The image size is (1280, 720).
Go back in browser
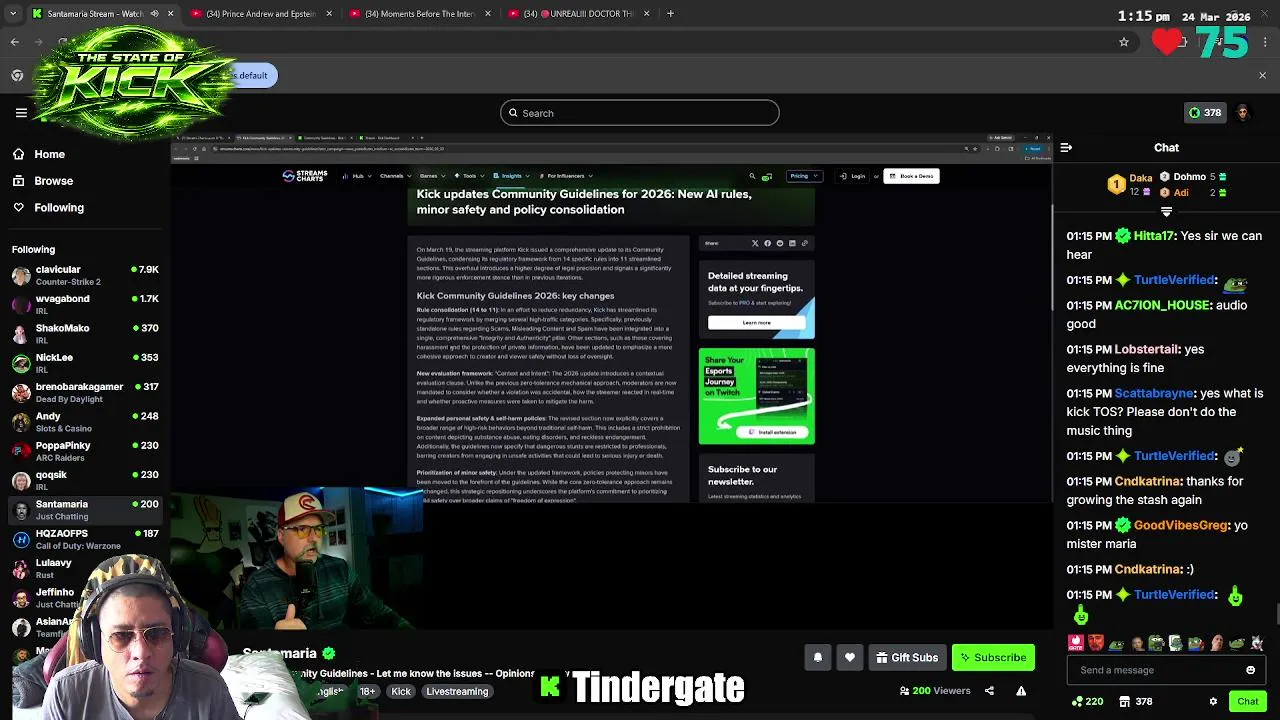(x=14, y=42)
